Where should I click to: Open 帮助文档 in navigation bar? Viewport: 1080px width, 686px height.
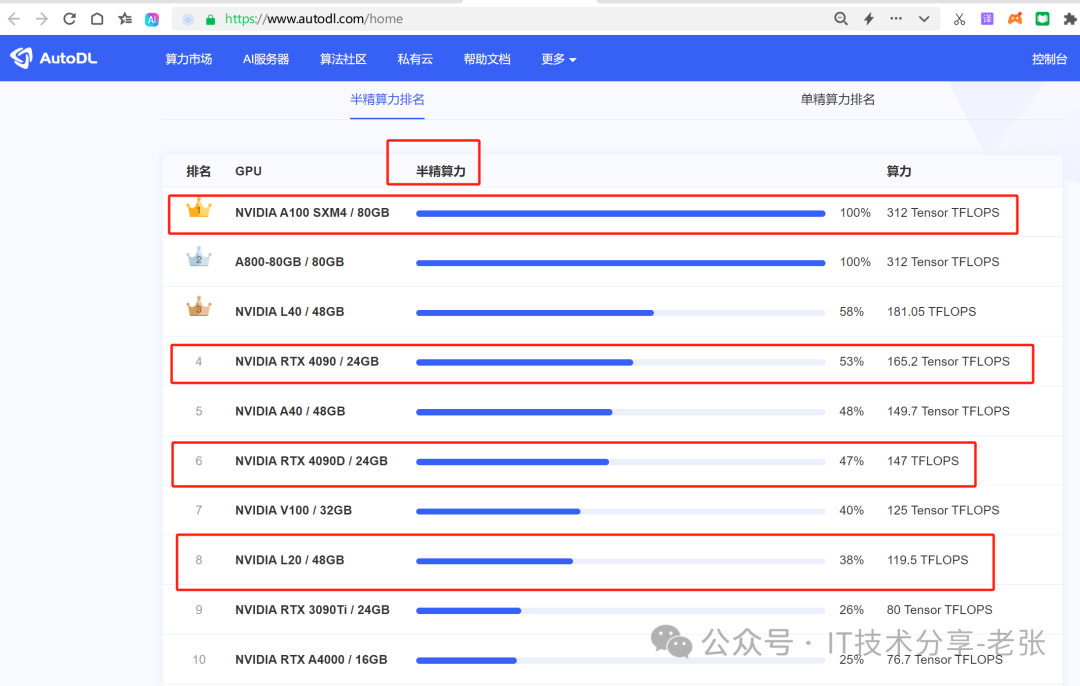pyautogui.click(x=487, y=59)
